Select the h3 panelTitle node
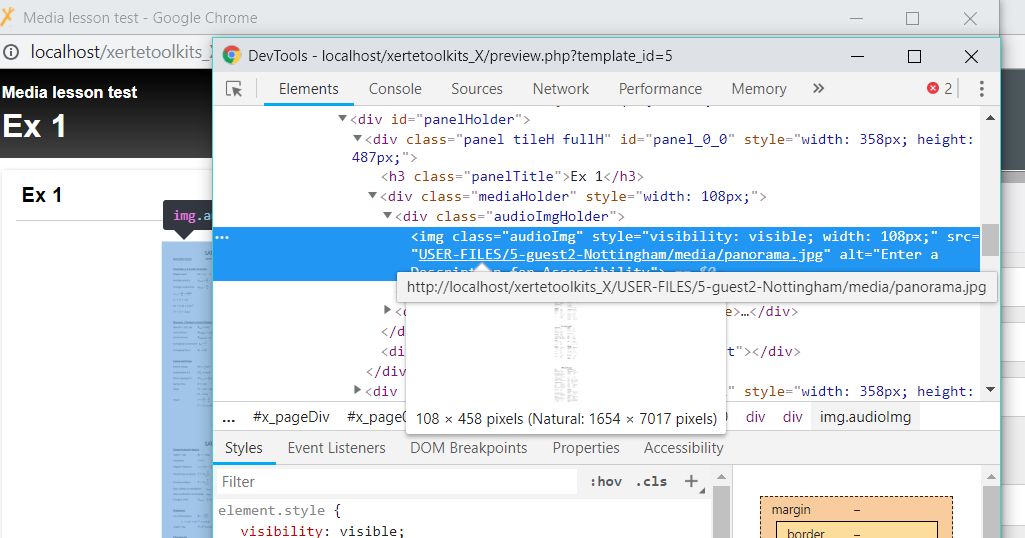This screenshot has width=1025, height=538. [512, 177]
